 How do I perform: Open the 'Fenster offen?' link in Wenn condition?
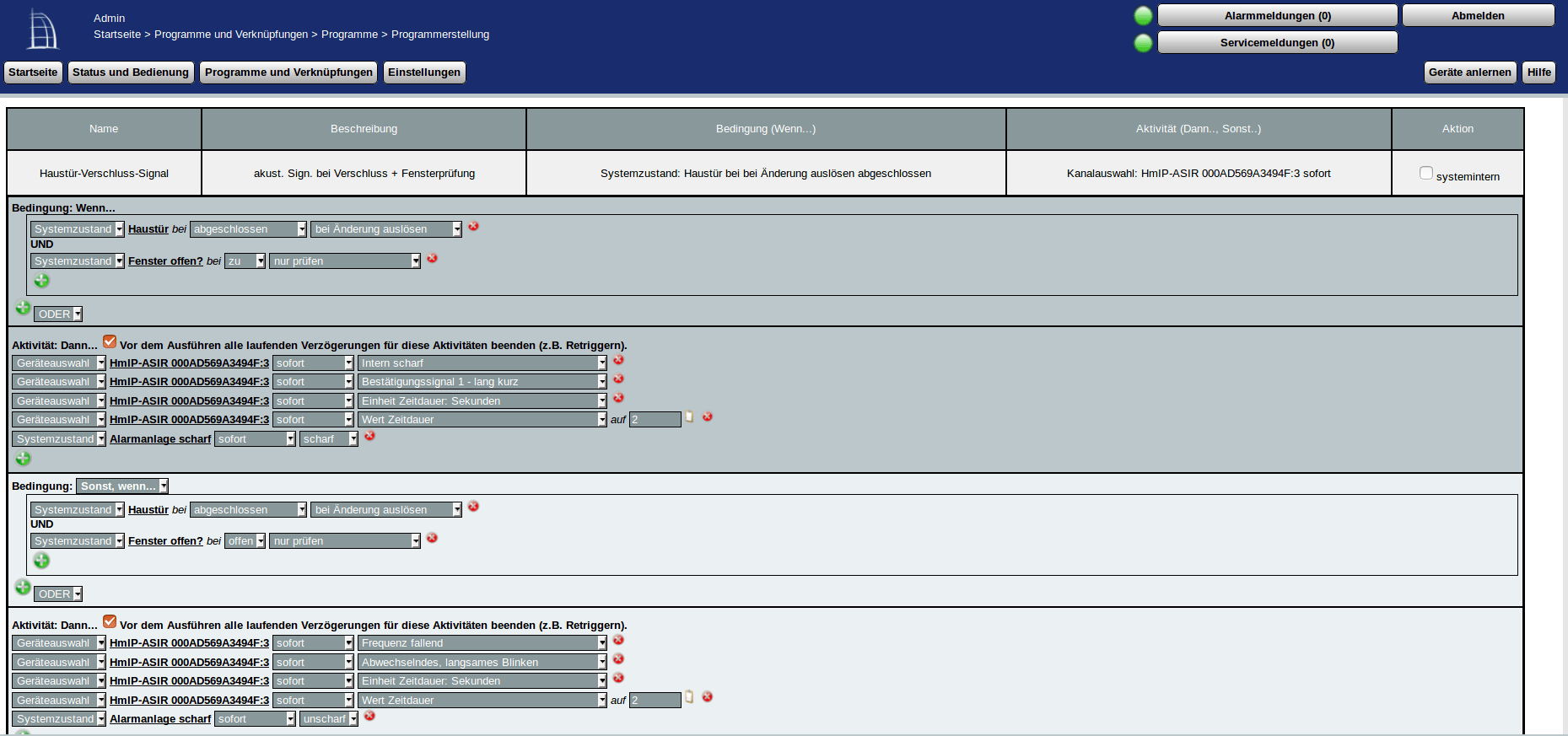click(x=165, y=261)
